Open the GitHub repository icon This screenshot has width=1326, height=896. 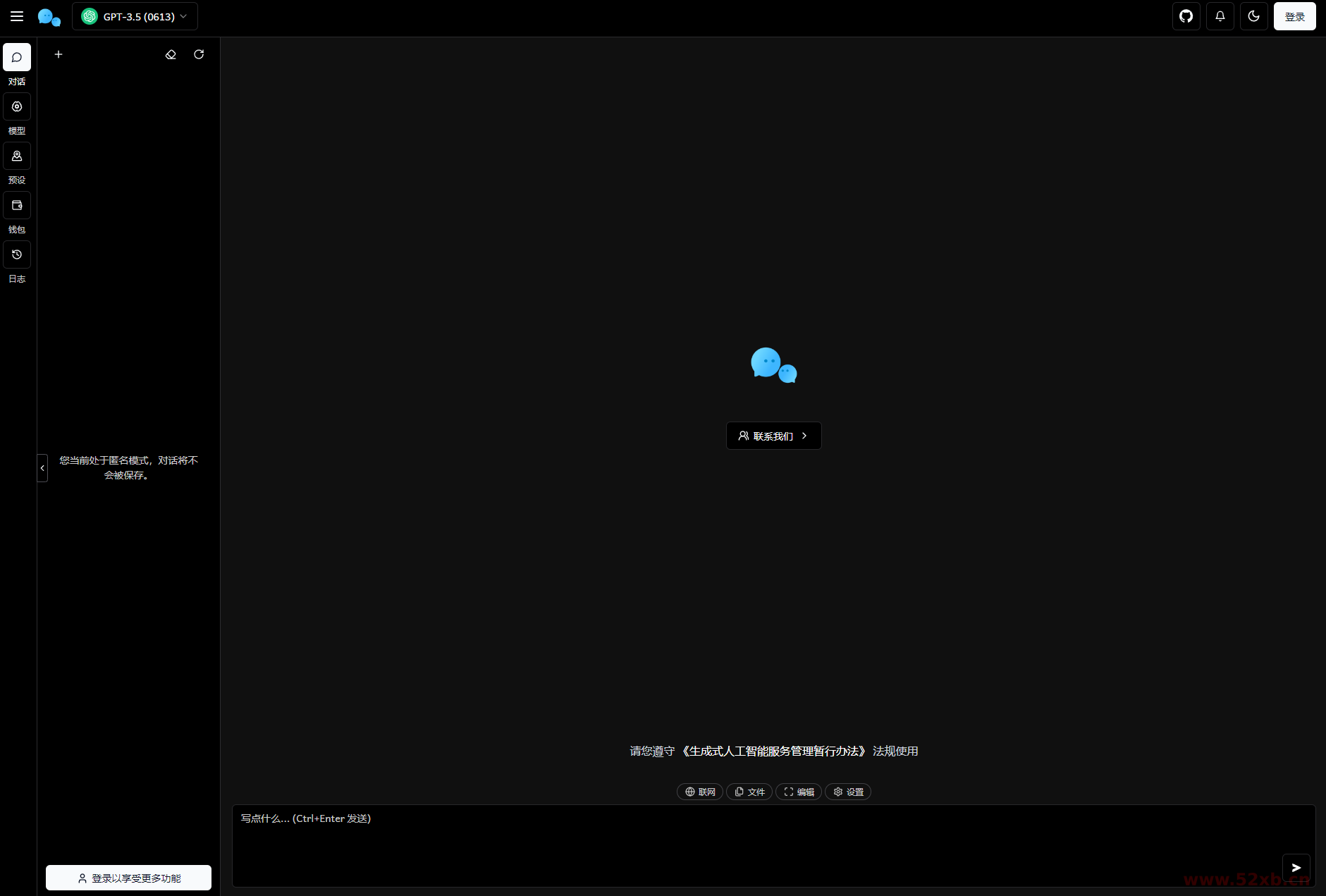coord(1185,16)
